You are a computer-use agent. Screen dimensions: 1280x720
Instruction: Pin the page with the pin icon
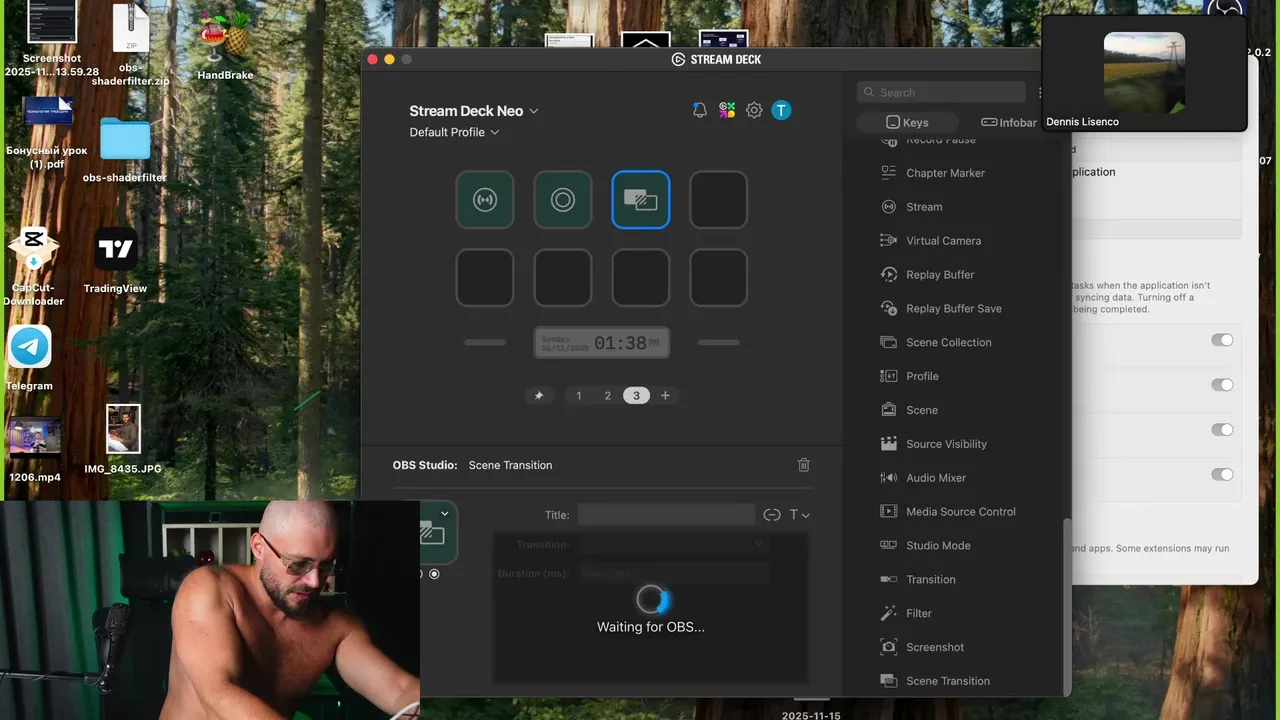[539, 395]
